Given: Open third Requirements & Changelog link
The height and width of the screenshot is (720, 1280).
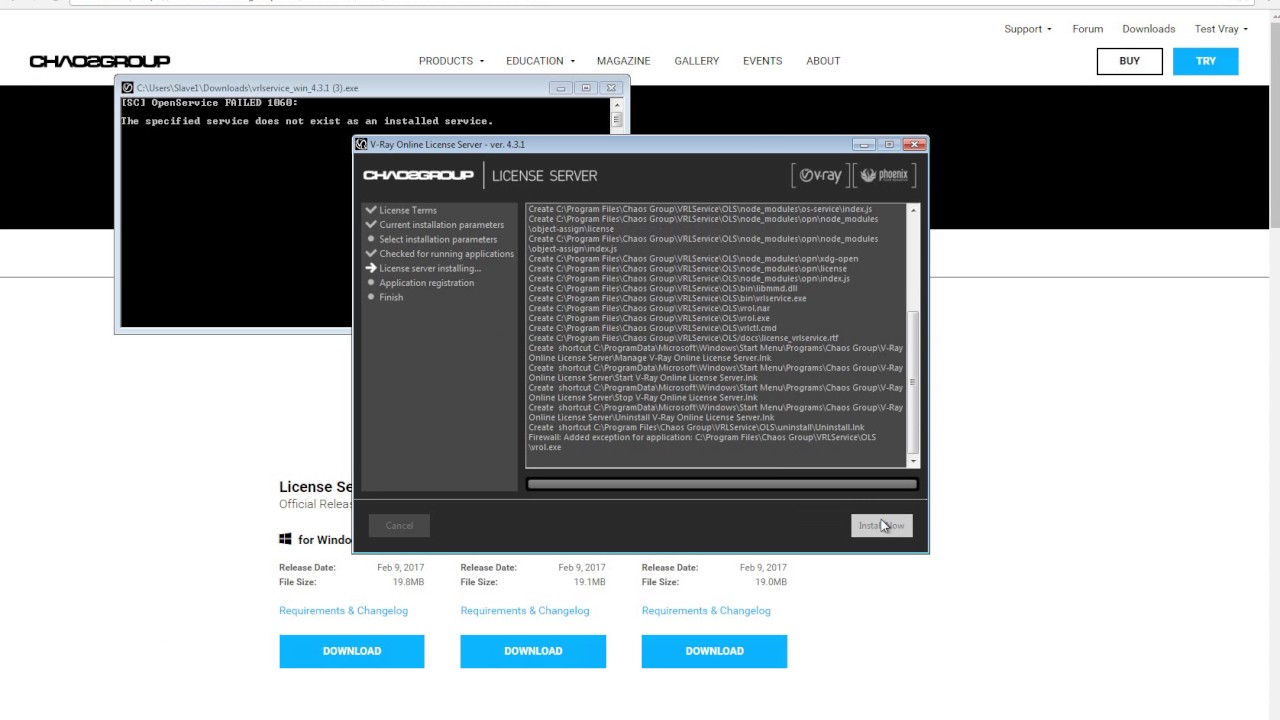Looking at the screenshot, I should pos(706,610).
